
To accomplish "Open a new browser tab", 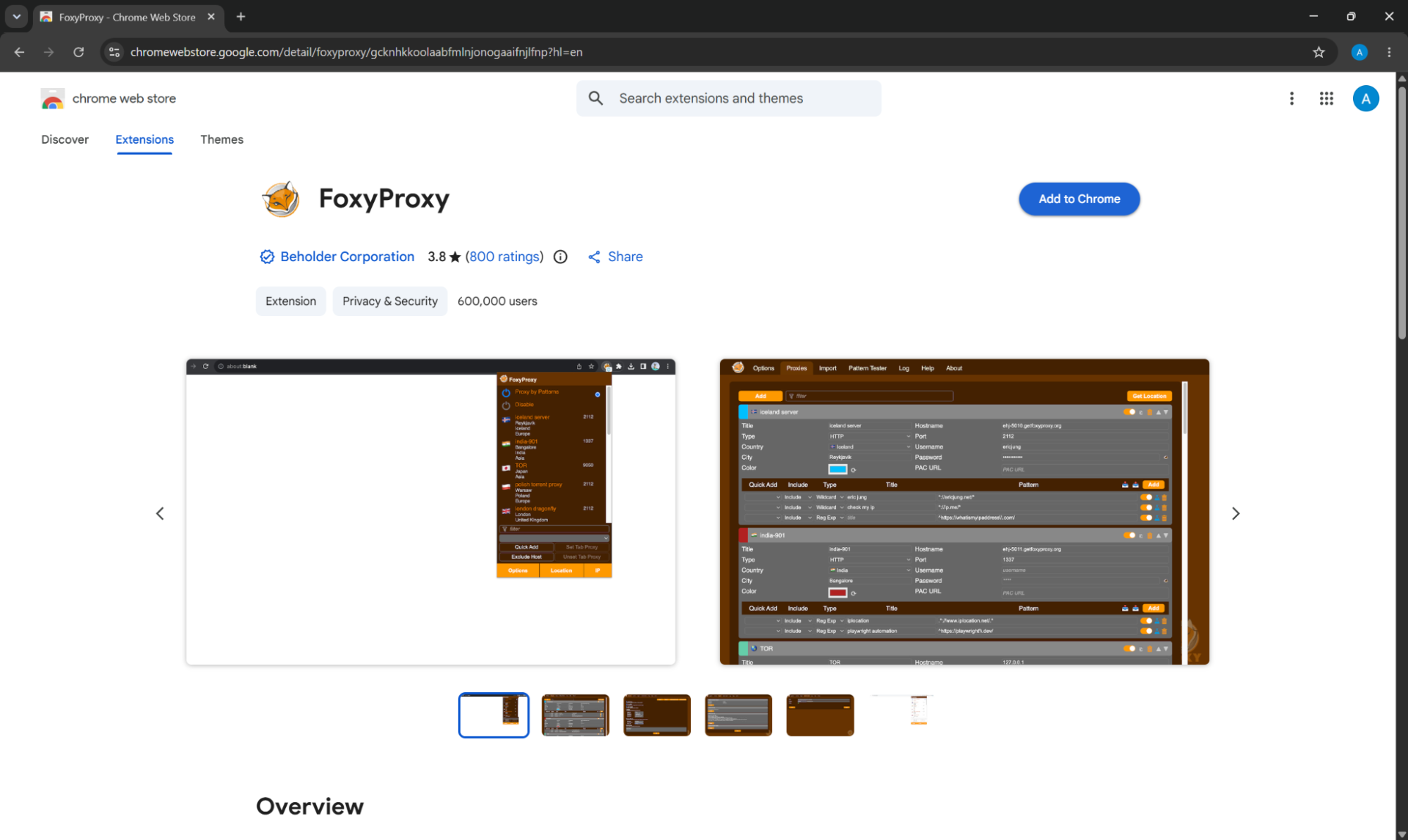I will point(241,16).
